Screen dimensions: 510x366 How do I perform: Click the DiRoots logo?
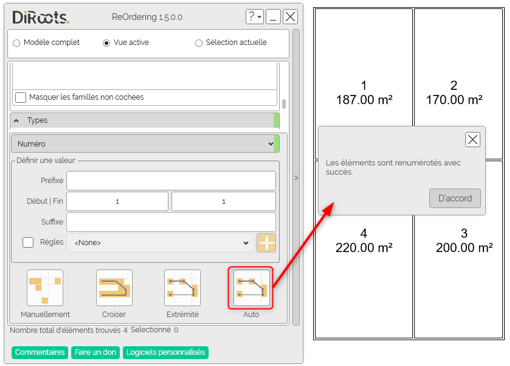(x=41, y=17)
